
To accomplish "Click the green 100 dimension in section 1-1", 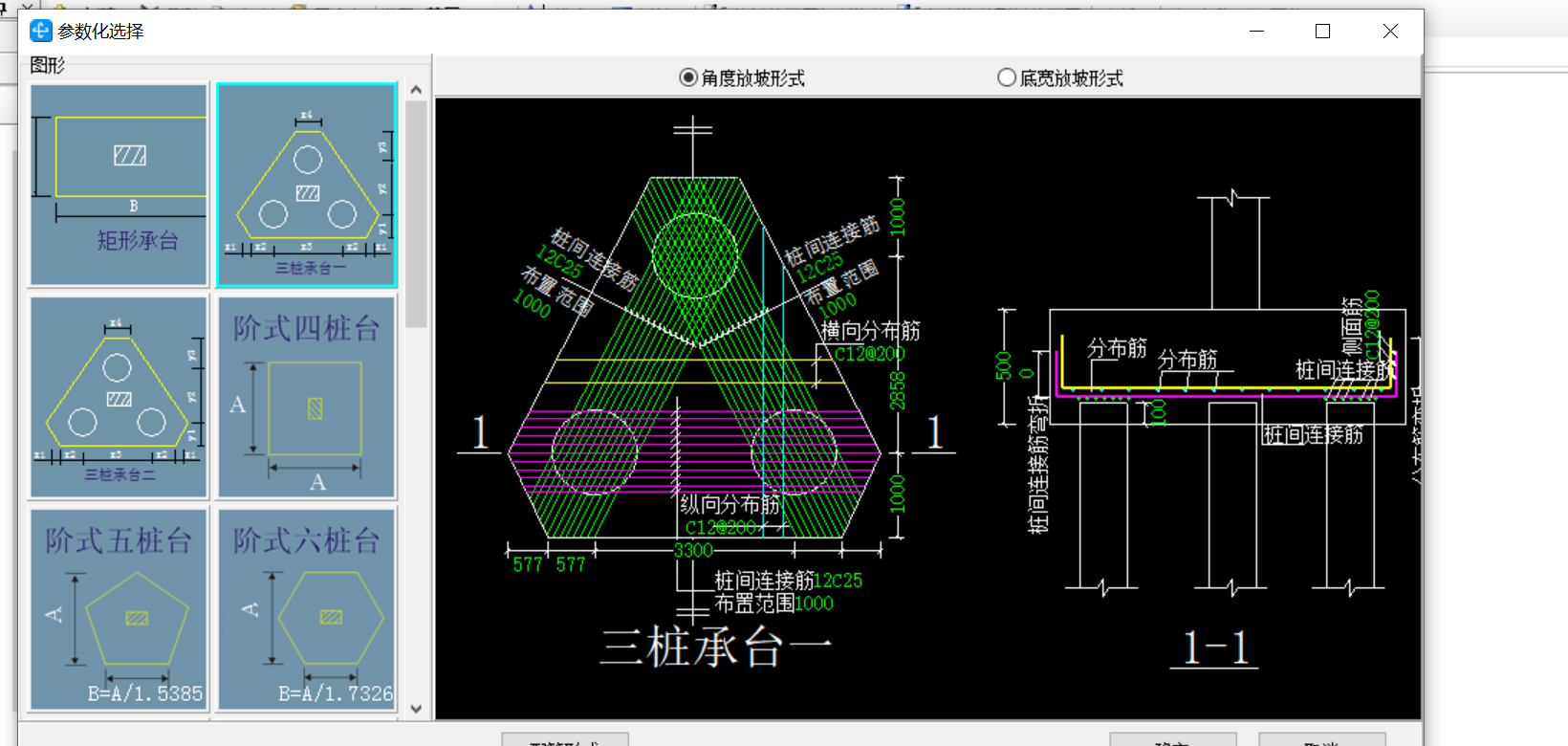I will [x=1158, y=413].
